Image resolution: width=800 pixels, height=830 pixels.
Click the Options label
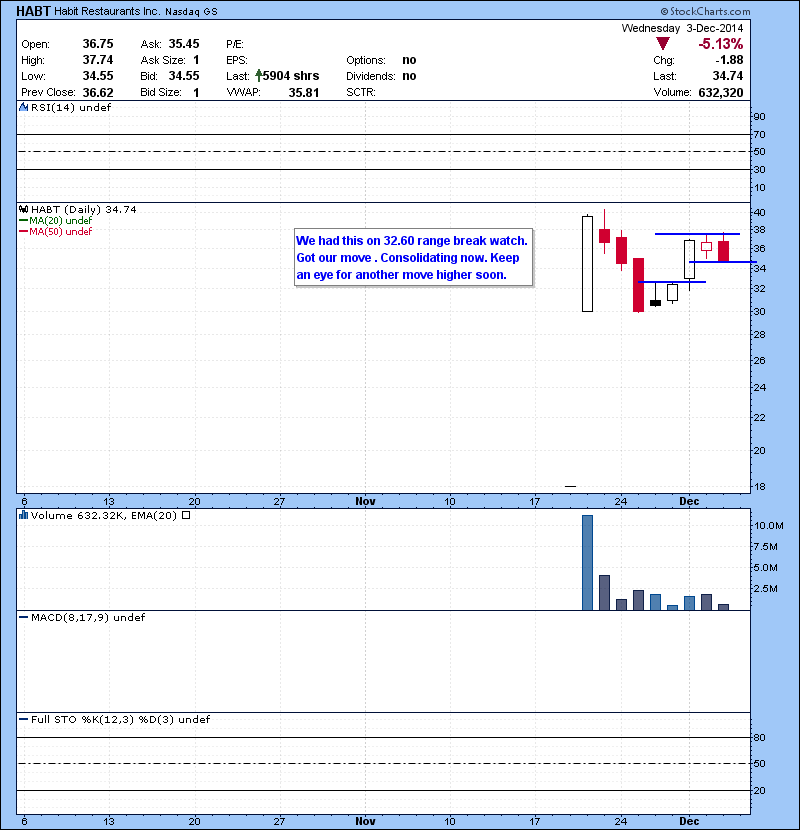366,60
